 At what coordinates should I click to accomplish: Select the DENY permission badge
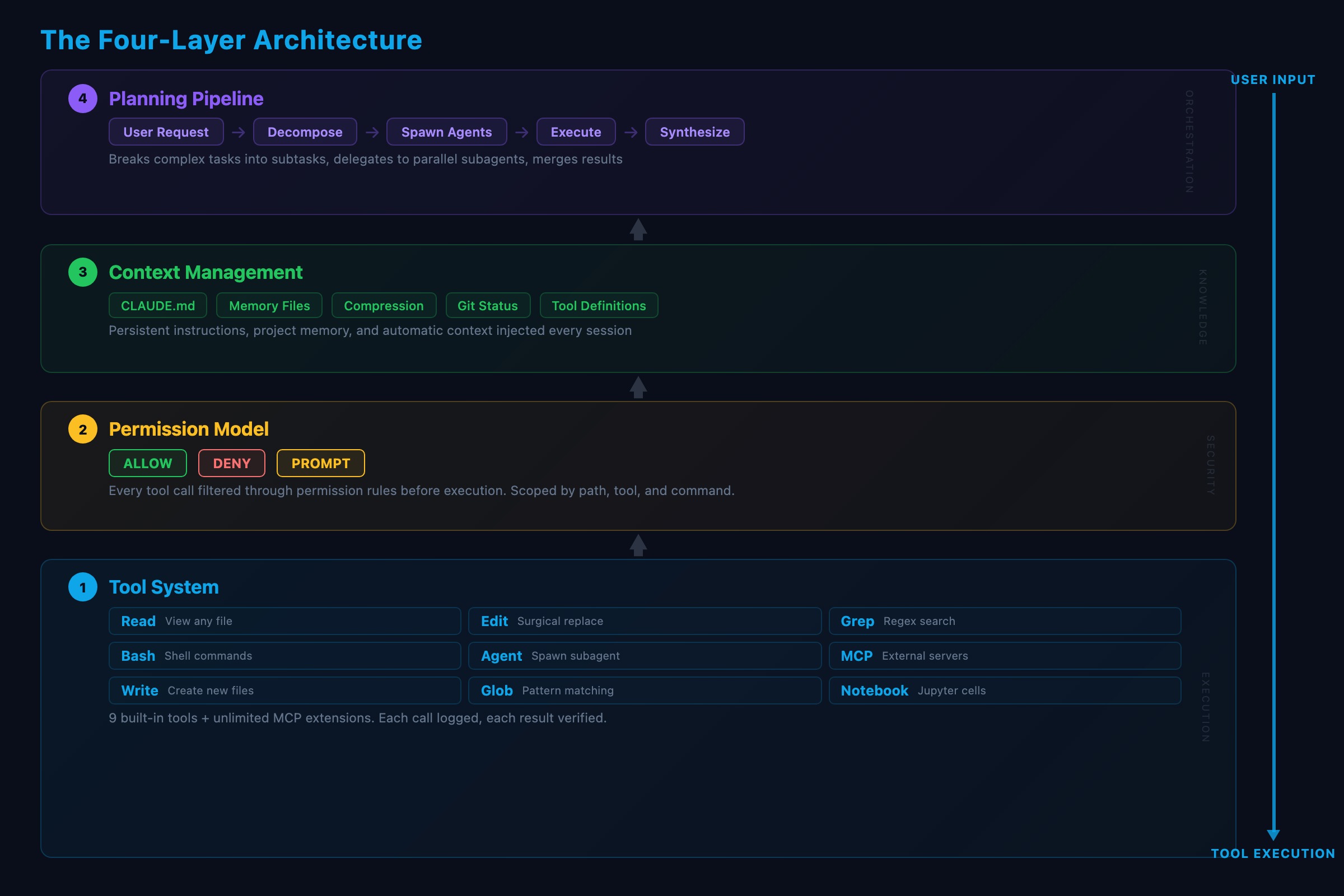(231, 463)
